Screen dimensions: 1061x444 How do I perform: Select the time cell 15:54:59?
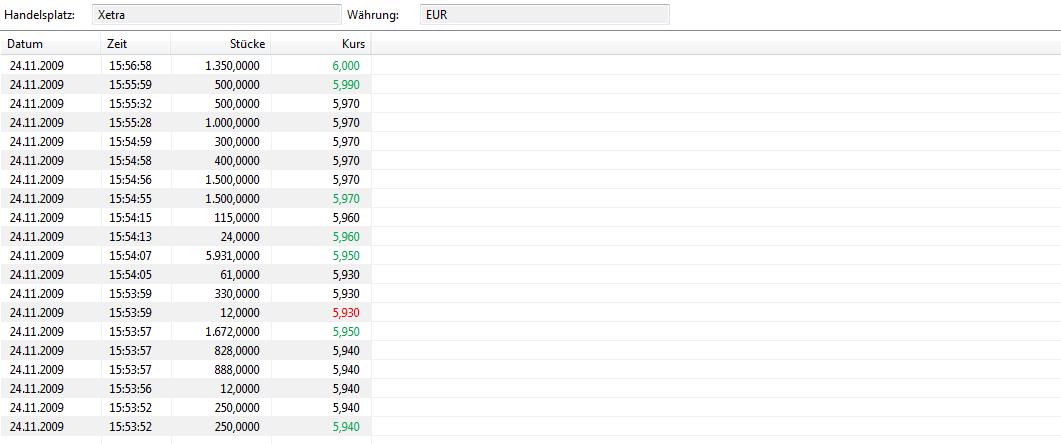click(130, 141)
